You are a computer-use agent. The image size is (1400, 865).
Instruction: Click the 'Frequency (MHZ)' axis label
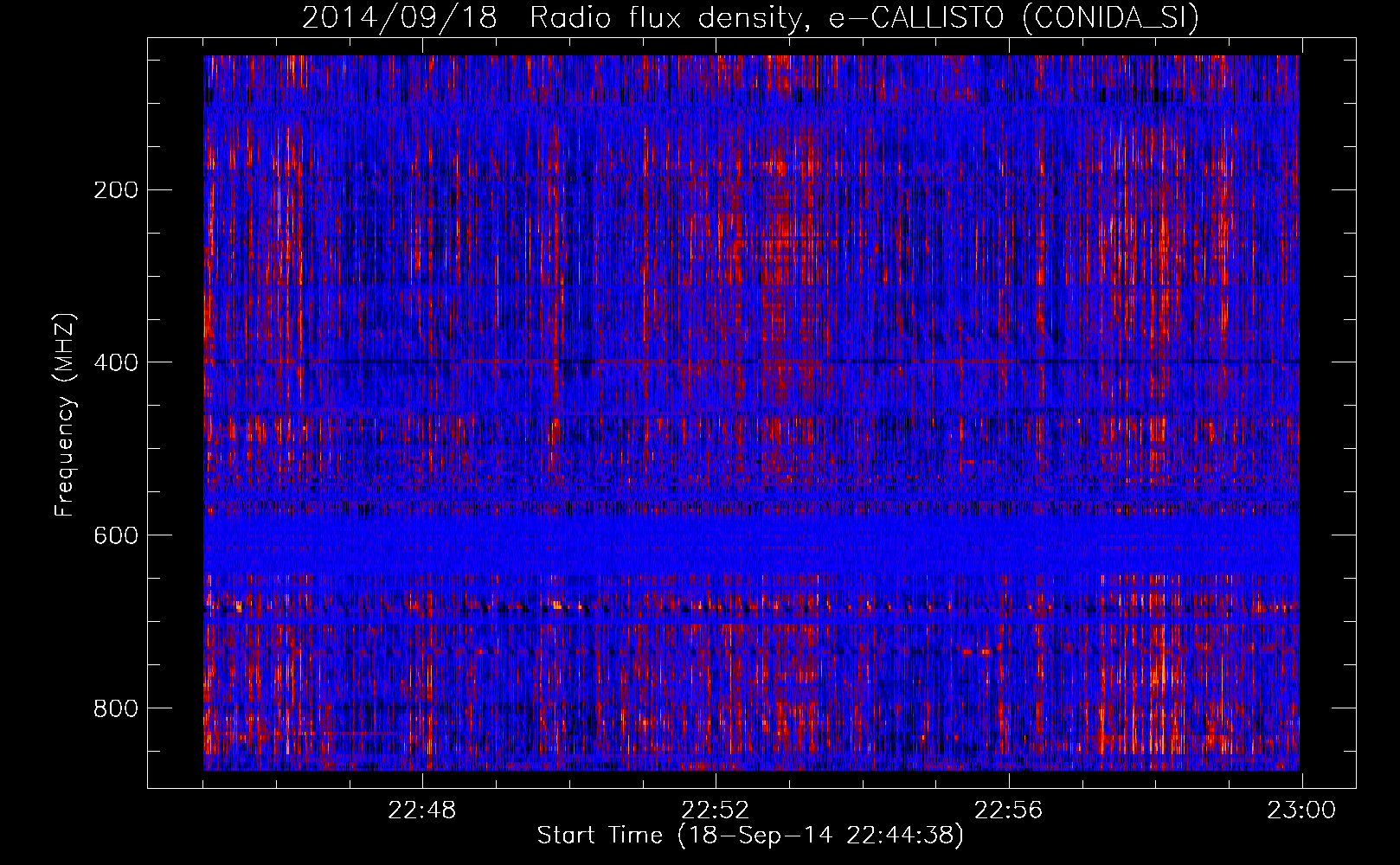click(65, 415)
